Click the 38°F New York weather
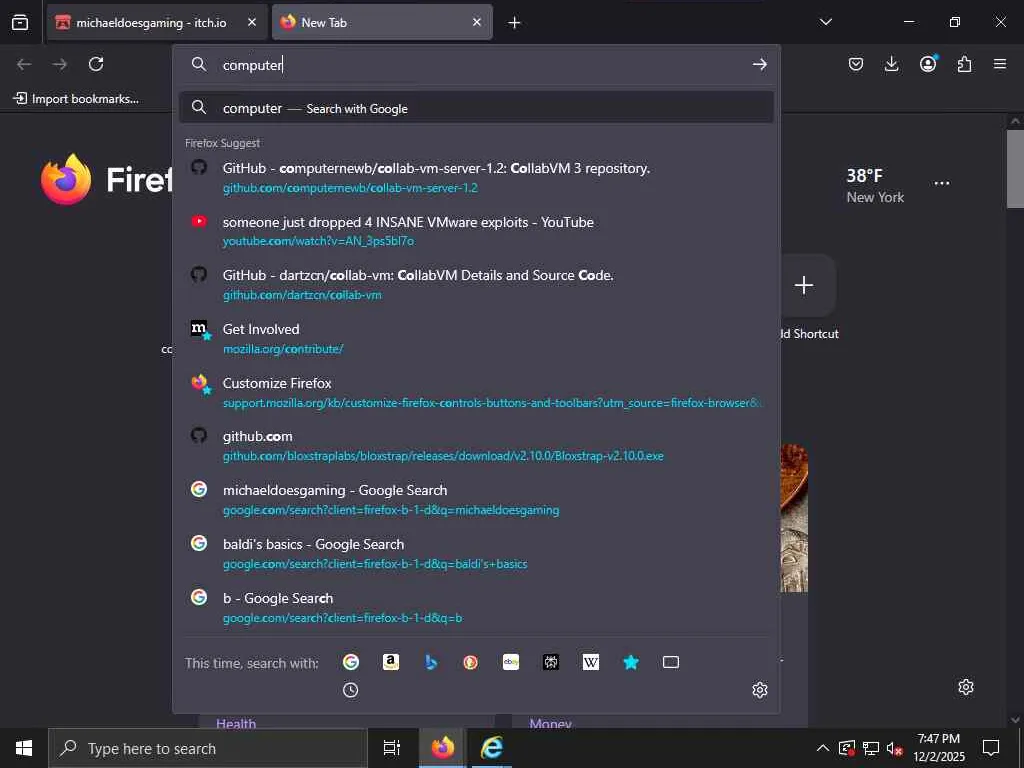1024x768 pixels. [875, 185]
